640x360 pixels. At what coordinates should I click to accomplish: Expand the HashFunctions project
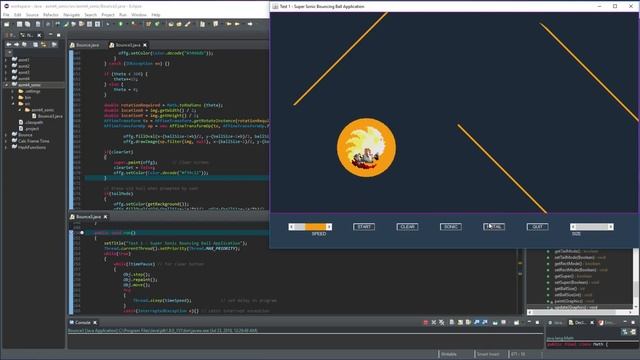(6, 147)
